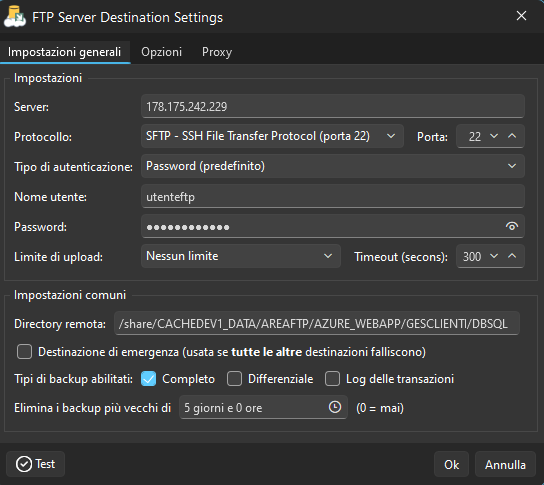The height and width of the screenshot is (485, 544).
Task: Open the Proxy tab
Action: [x=217, y=52]
